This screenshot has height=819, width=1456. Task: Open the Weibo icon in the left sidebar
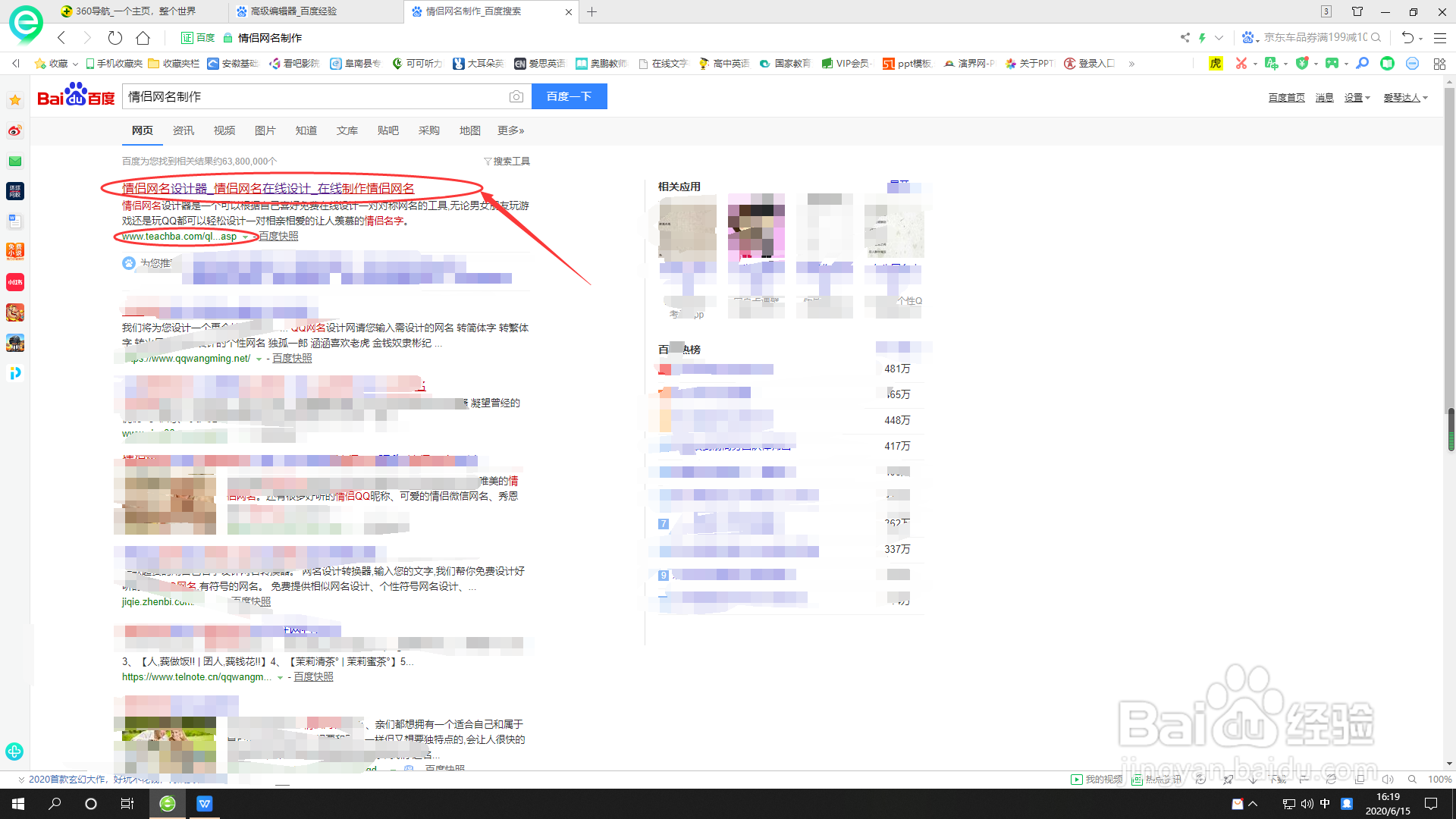(x=15, y=130)
